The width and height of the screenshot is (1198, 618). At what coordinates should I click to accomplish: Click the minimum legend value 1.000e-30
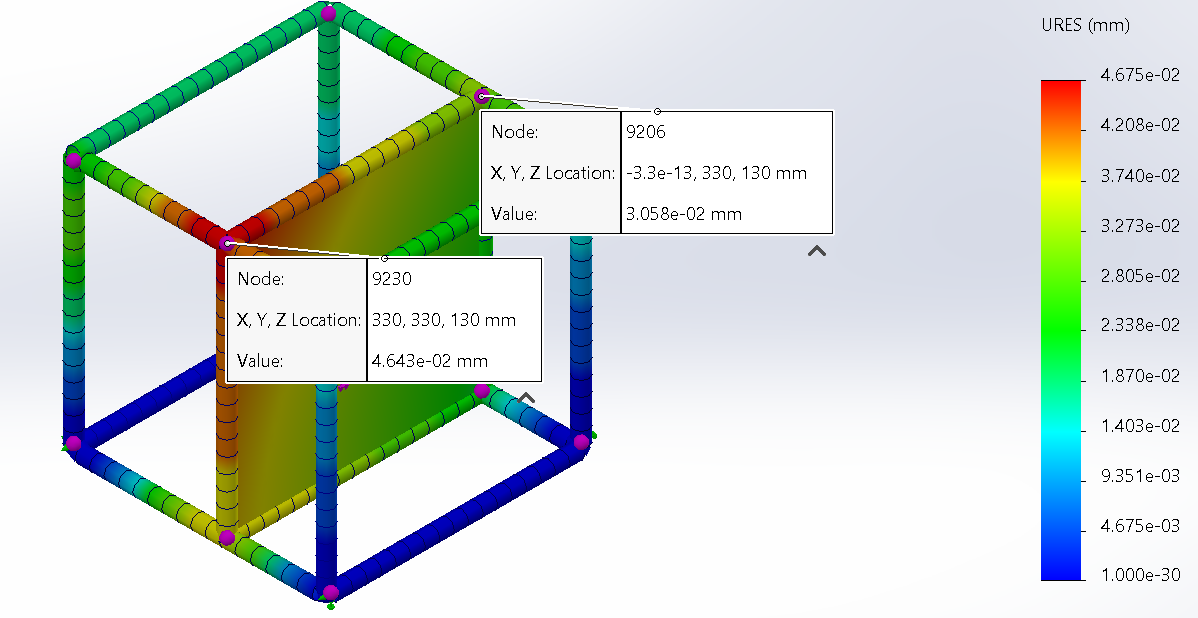[x=1140, y=575]
